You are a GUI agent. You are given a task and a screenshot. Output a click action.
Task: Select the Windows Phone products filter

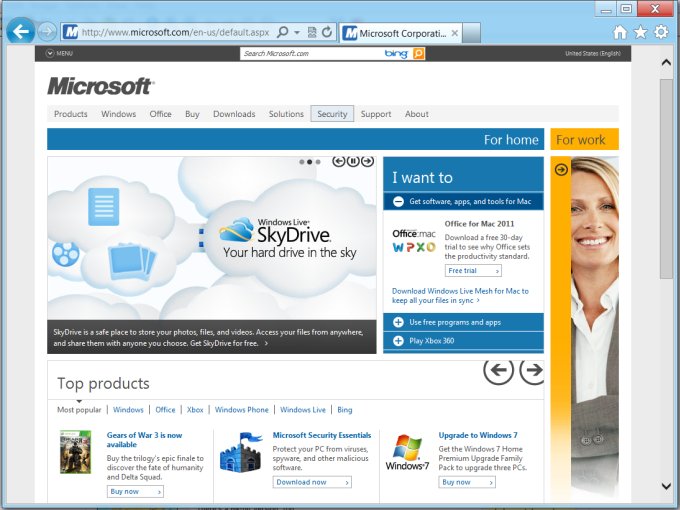coord(242,410)
